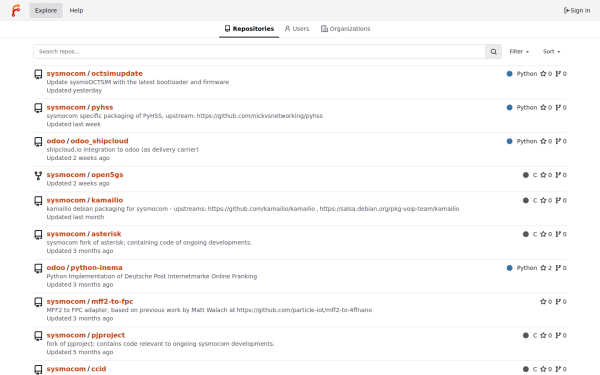Switch to the Users tab
Screen dimensions: 600x375
(x=297, y=29)
